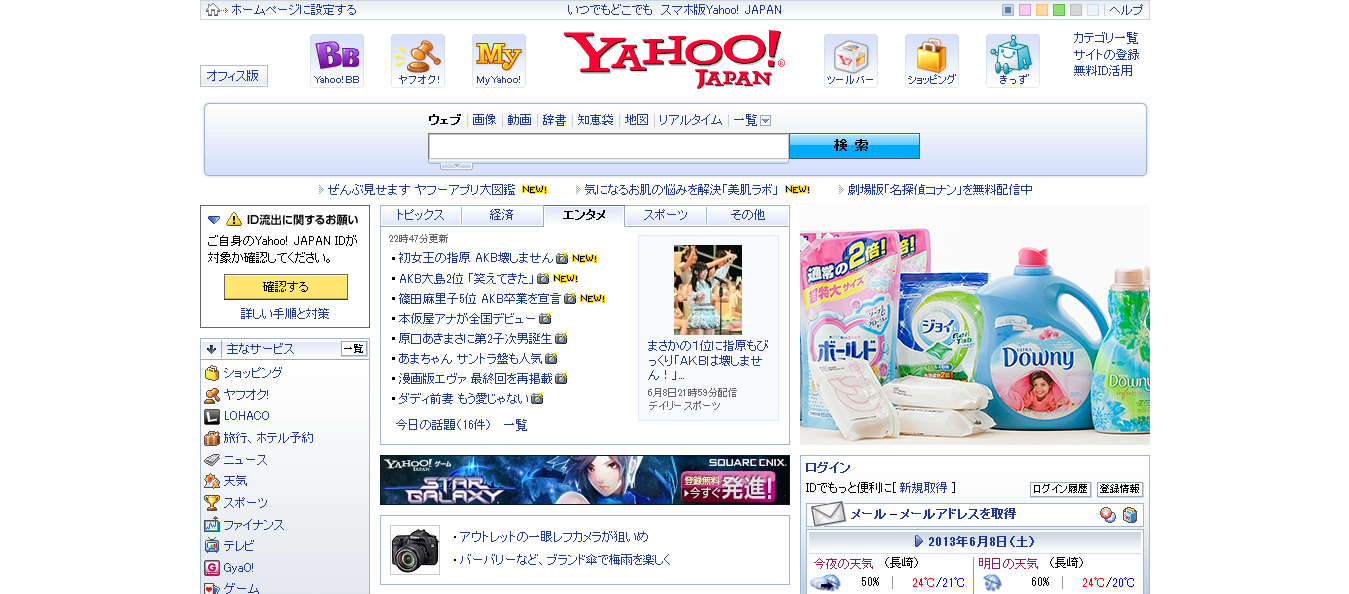Open the 一覧 search category dropdown arrow
Screen dimensions: 1349x594
(766, 120)
